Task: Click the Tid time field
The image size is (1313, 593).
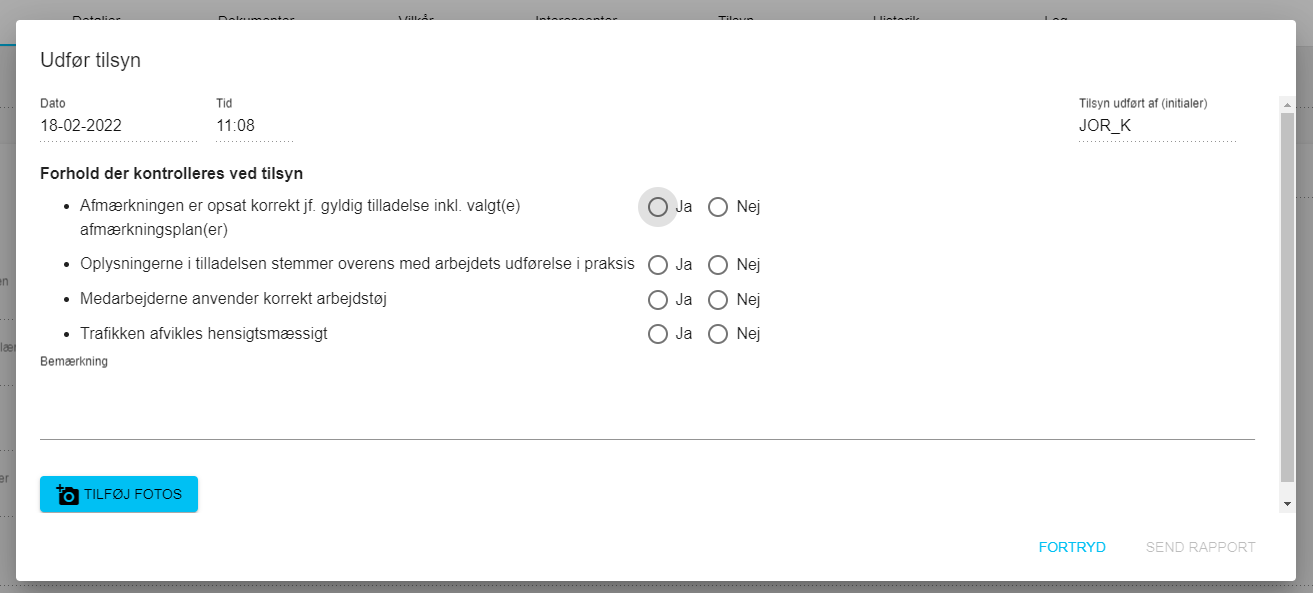Action: click(x=254, y=126)
